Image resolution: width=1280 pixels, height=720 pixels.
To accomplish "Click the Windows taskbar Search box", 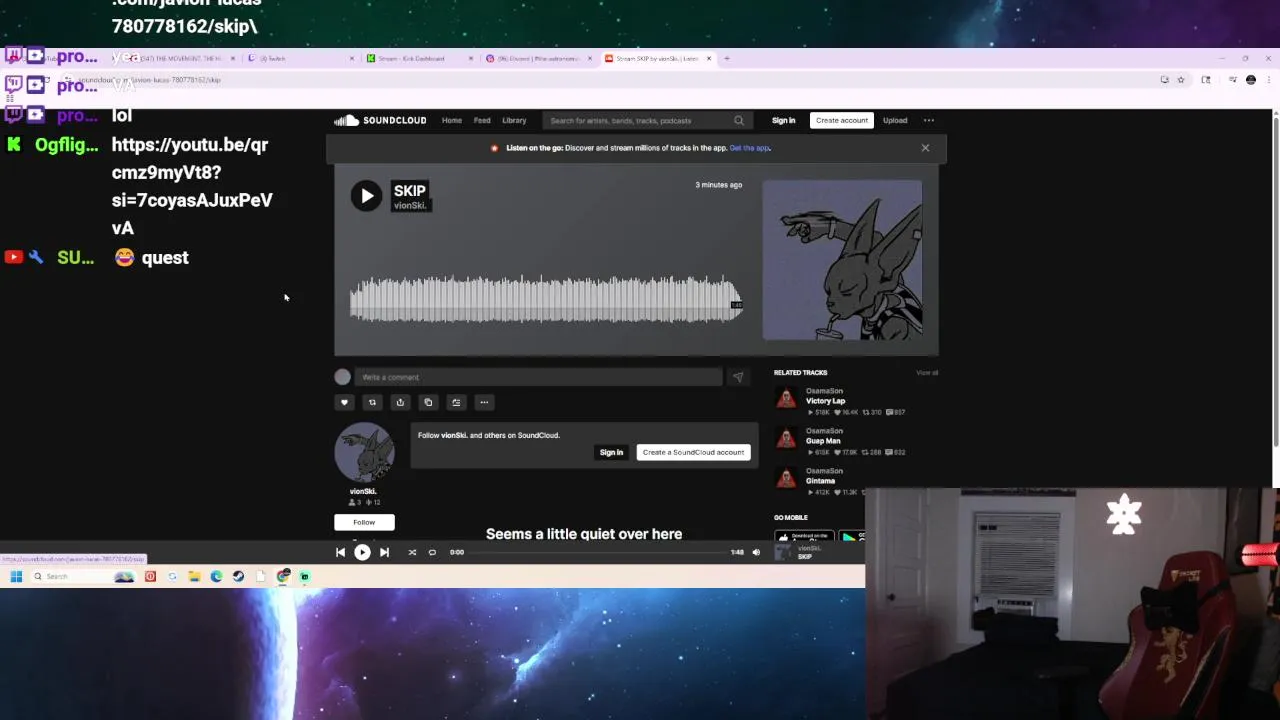I will (x=85, y=576).
